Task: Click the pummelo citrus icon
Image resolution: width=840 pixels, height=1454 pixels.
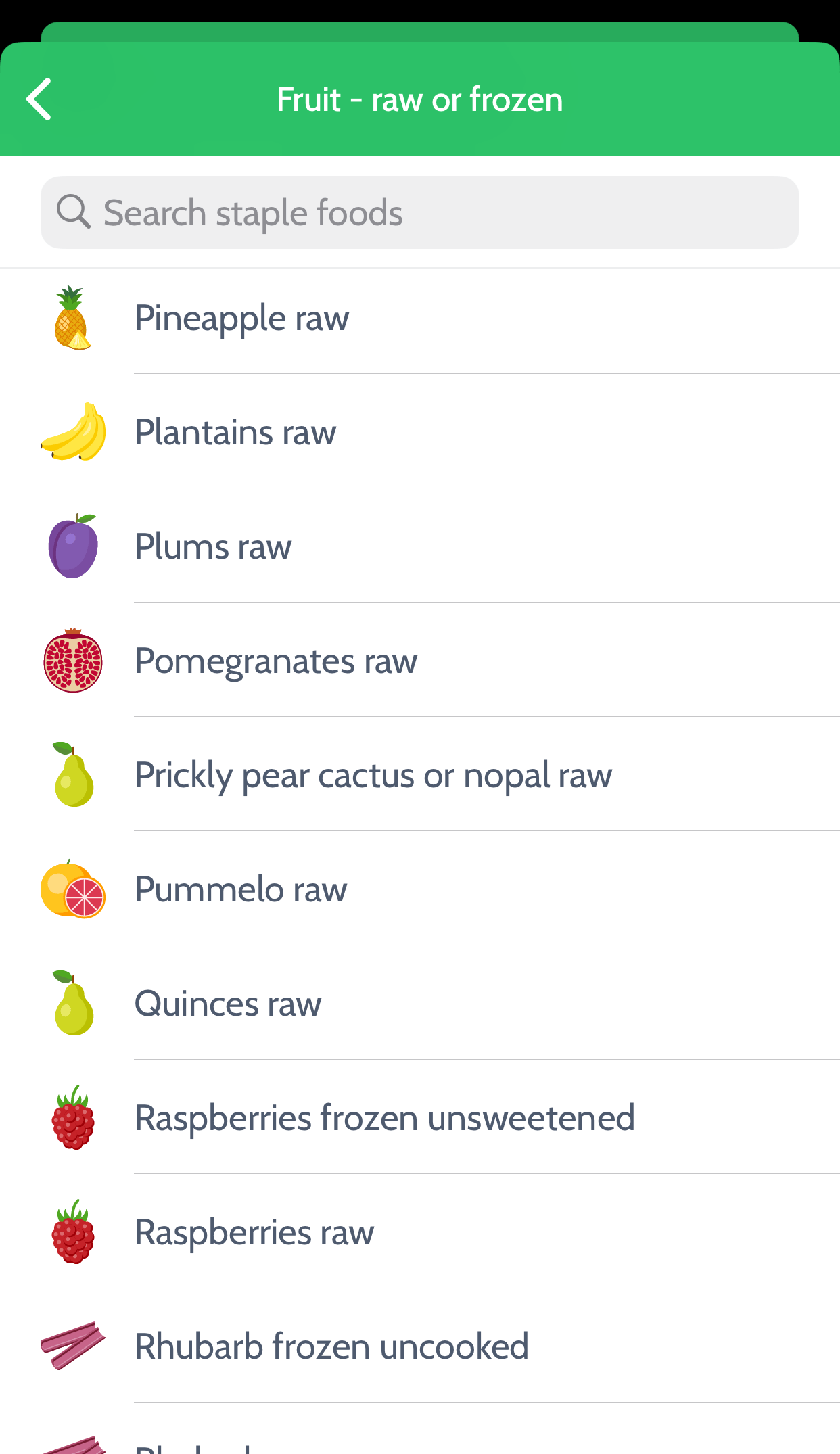Action: 73,889
